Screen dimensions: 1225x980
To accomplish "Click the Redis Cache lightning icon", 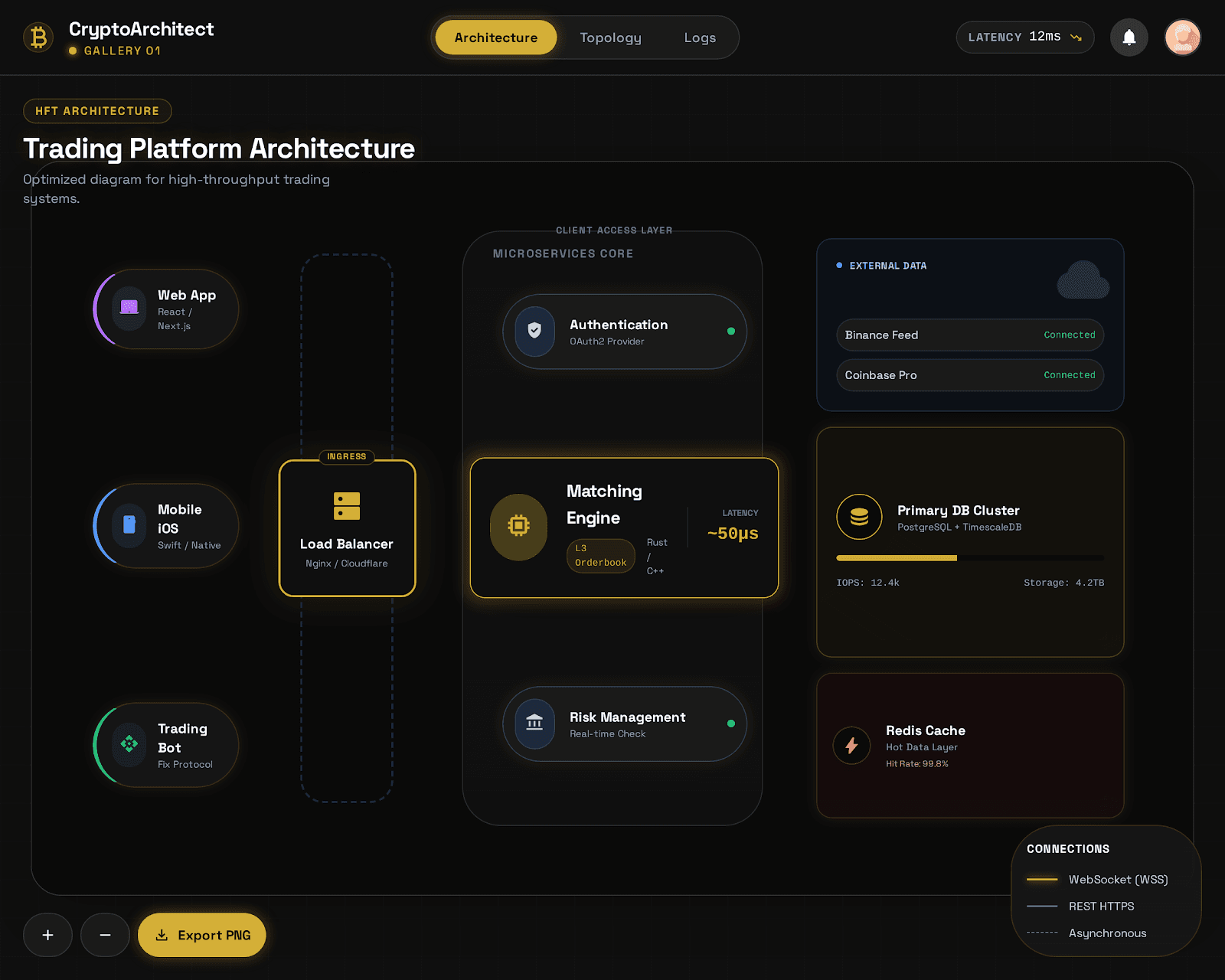I will point(851,746).
